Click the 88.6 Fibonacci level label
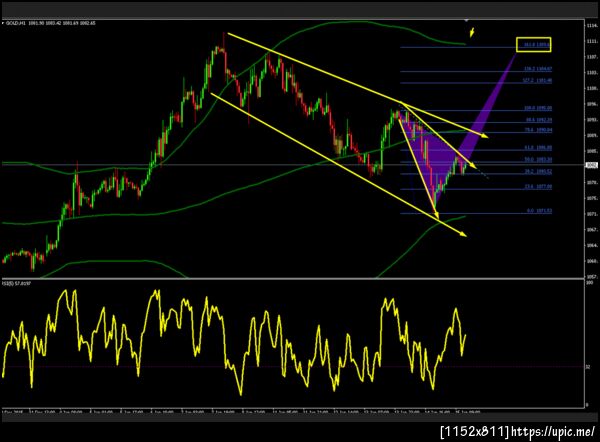The image size is (600, 442). [539, 120]
